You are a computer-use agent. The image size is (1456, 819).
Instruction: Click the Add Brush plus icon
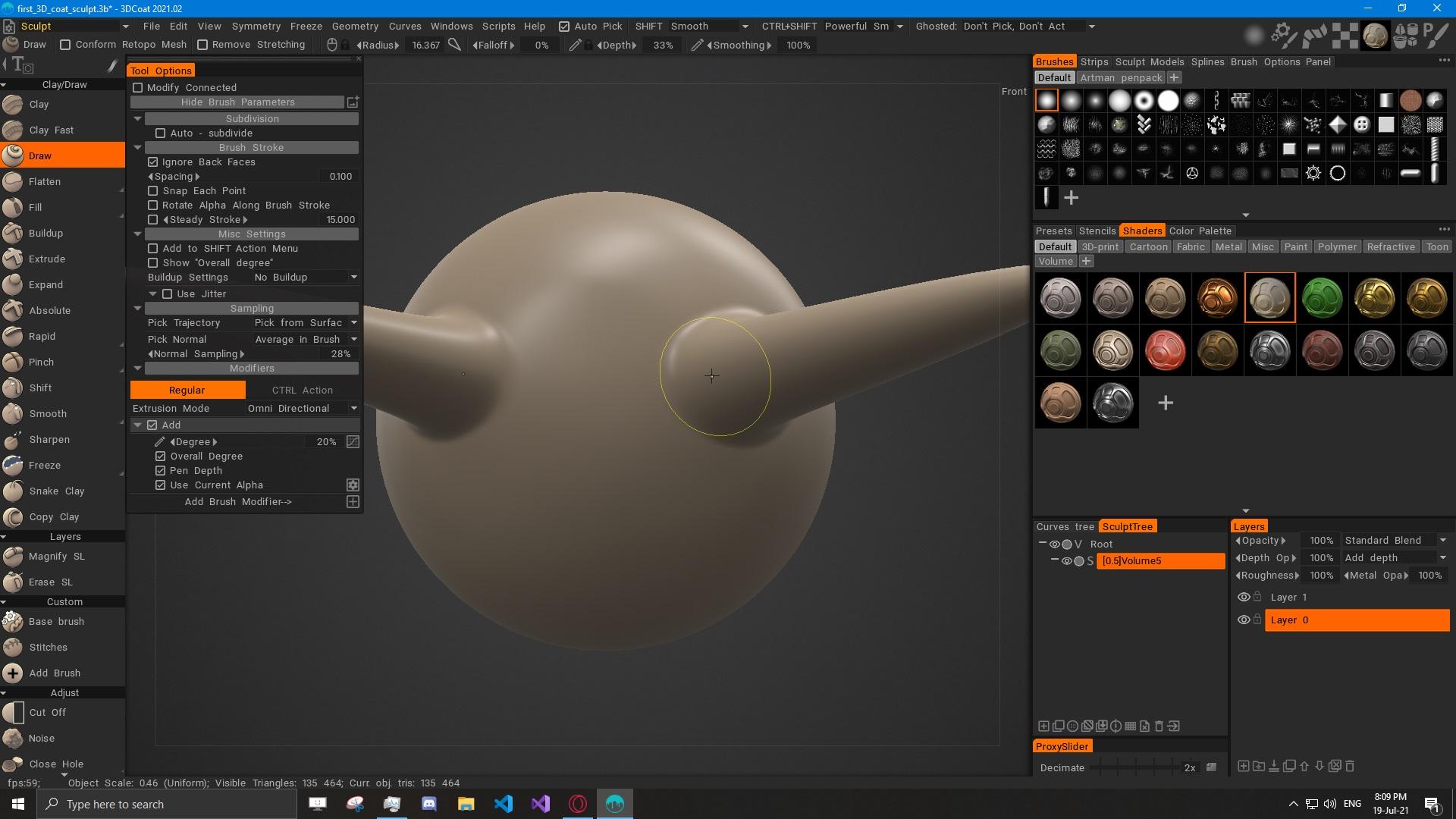13,673
